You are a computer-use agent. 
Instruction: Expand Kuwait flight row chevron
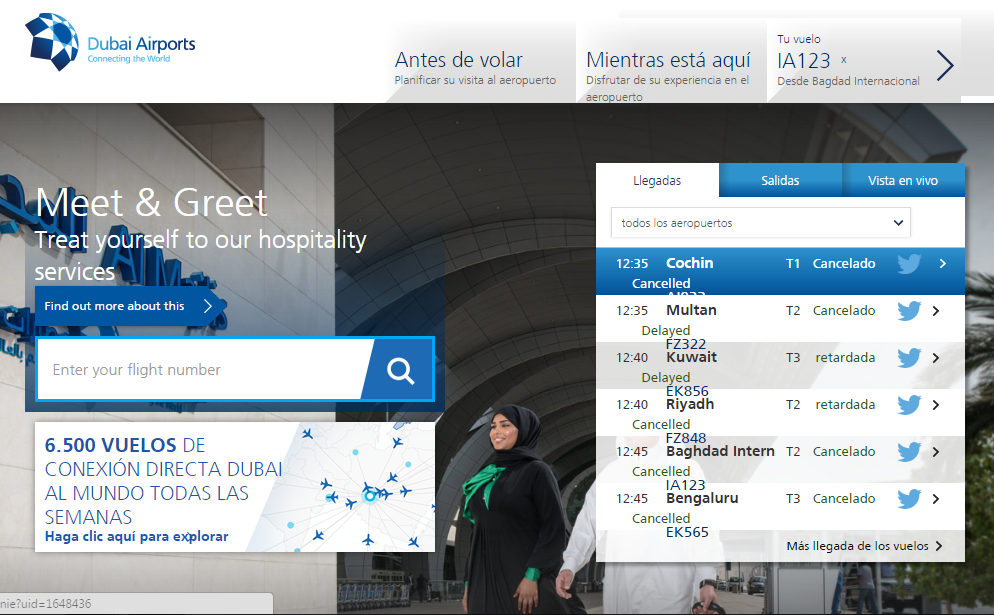pos(936,358)
